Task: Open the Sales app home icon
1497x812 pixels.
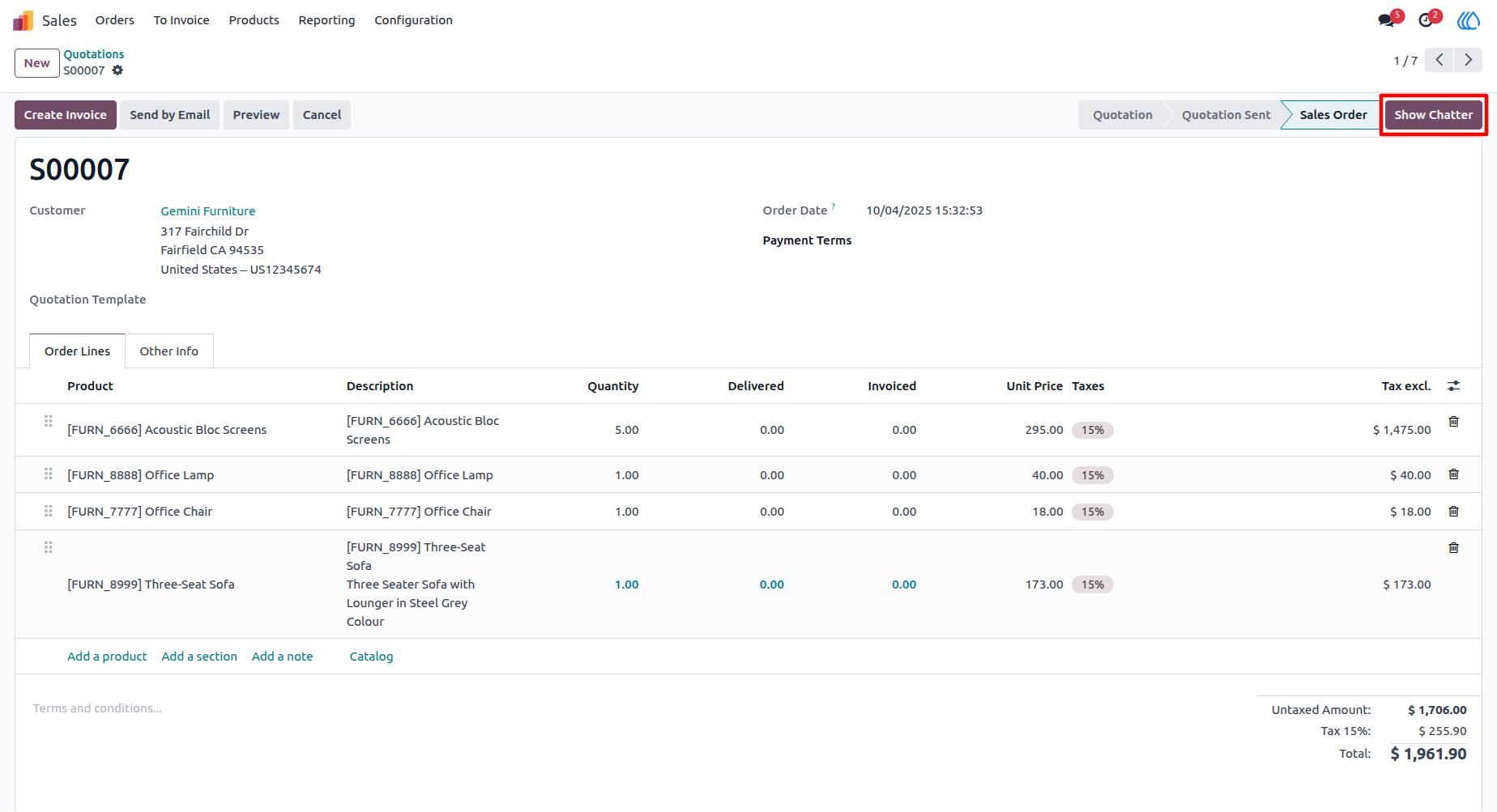Action: pos(23,20)
